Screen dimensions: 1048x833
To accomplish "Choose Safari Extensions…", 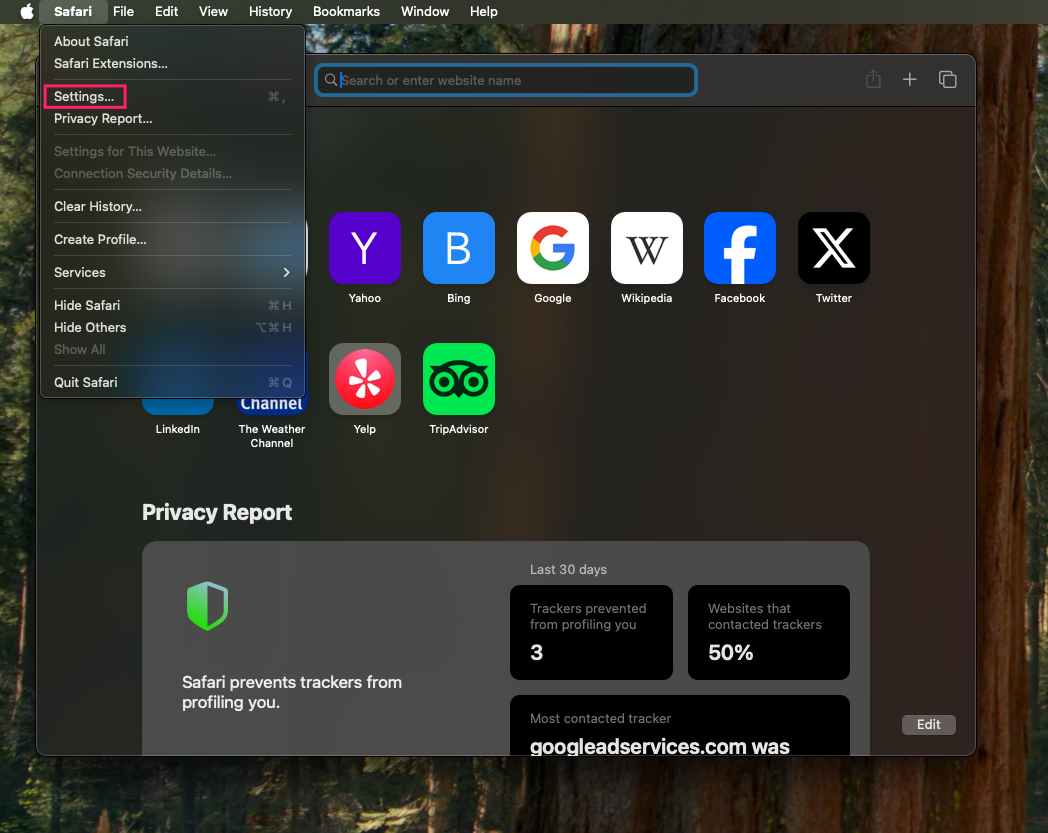I will pyautogui.click(x=172, y=64).
